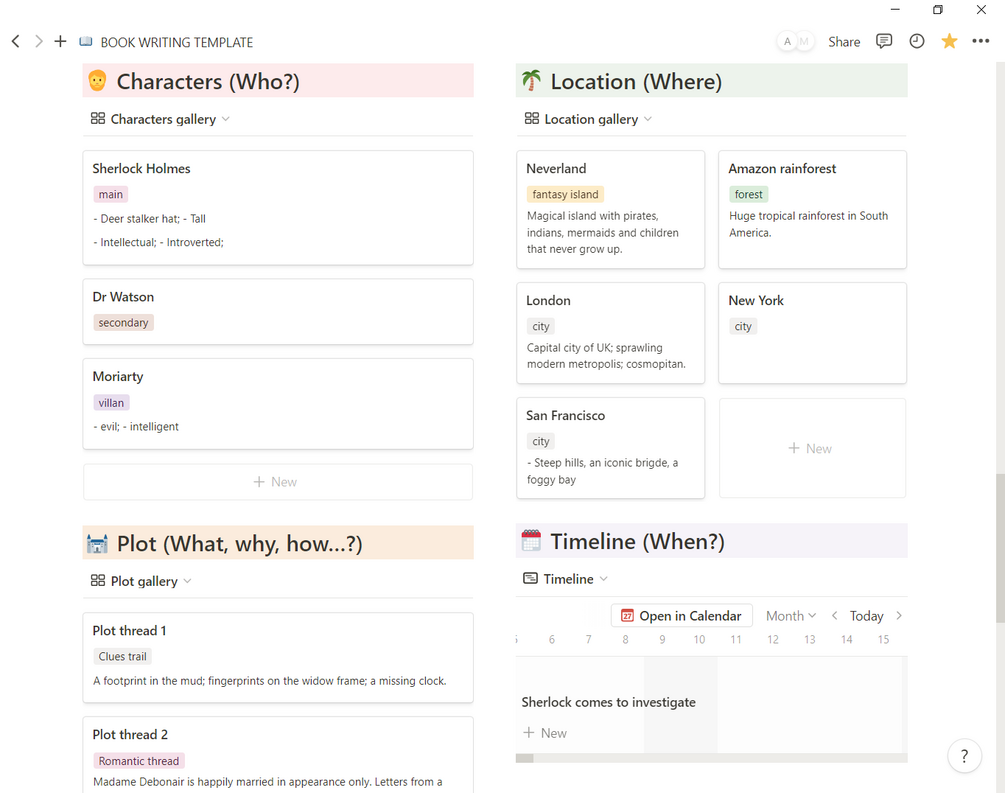Click the help question mark button
This screenshot has height=793, width=1005.
[964, 756]
